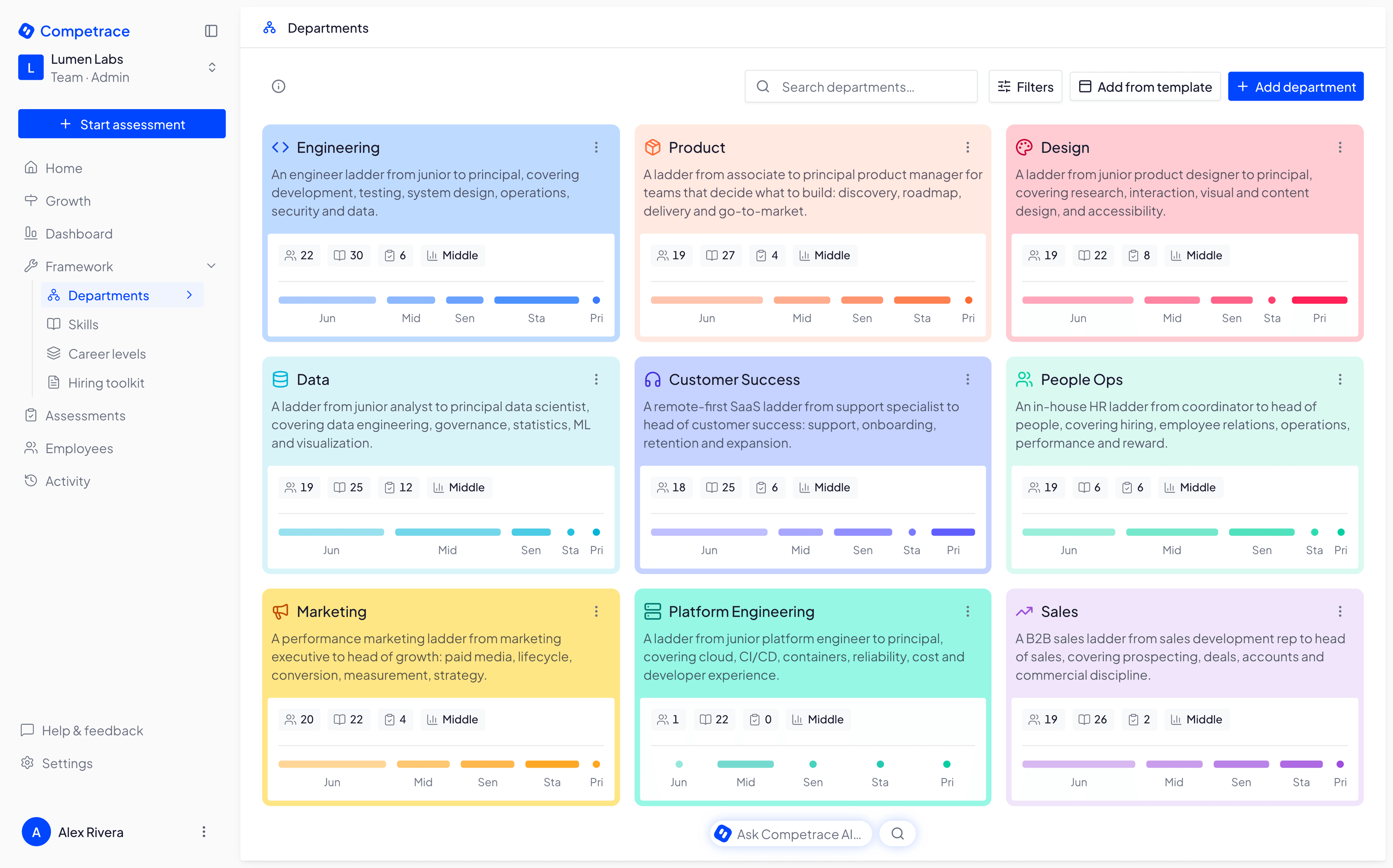1393x868 pixels.
Task: Open the info icon above department cards
Action: [x=279, y=86]
